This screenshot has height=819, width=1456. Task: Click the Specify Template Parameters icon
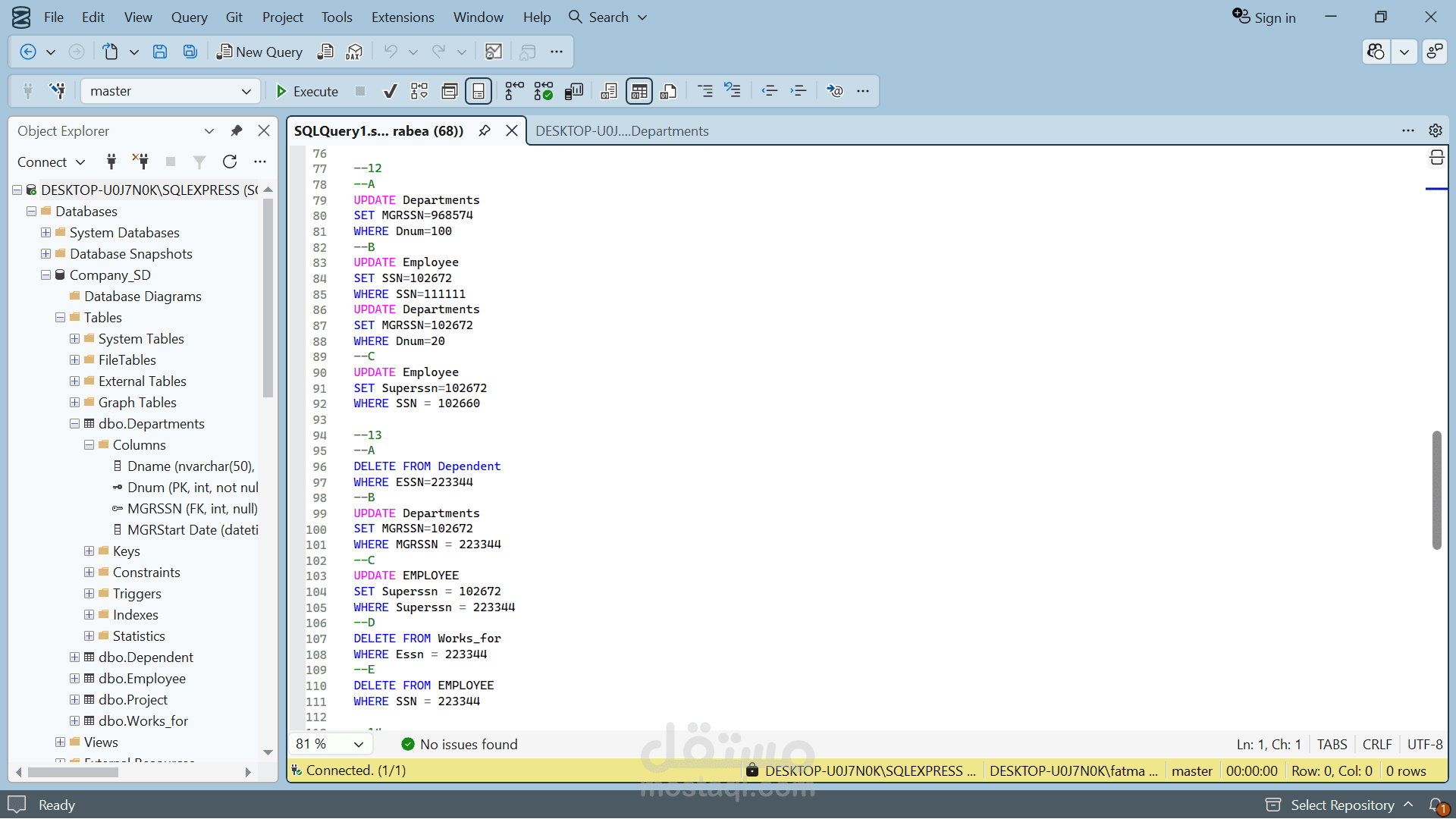click(x=835, y=91)
